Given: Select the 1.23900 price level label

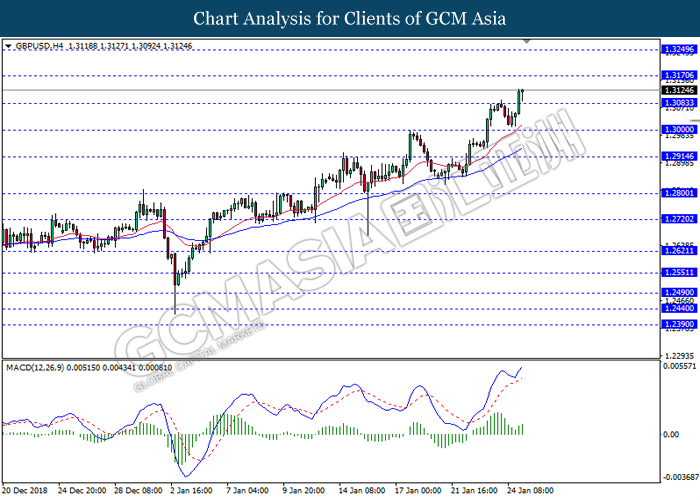Looking at the screenshot, I should coord(679,325).
